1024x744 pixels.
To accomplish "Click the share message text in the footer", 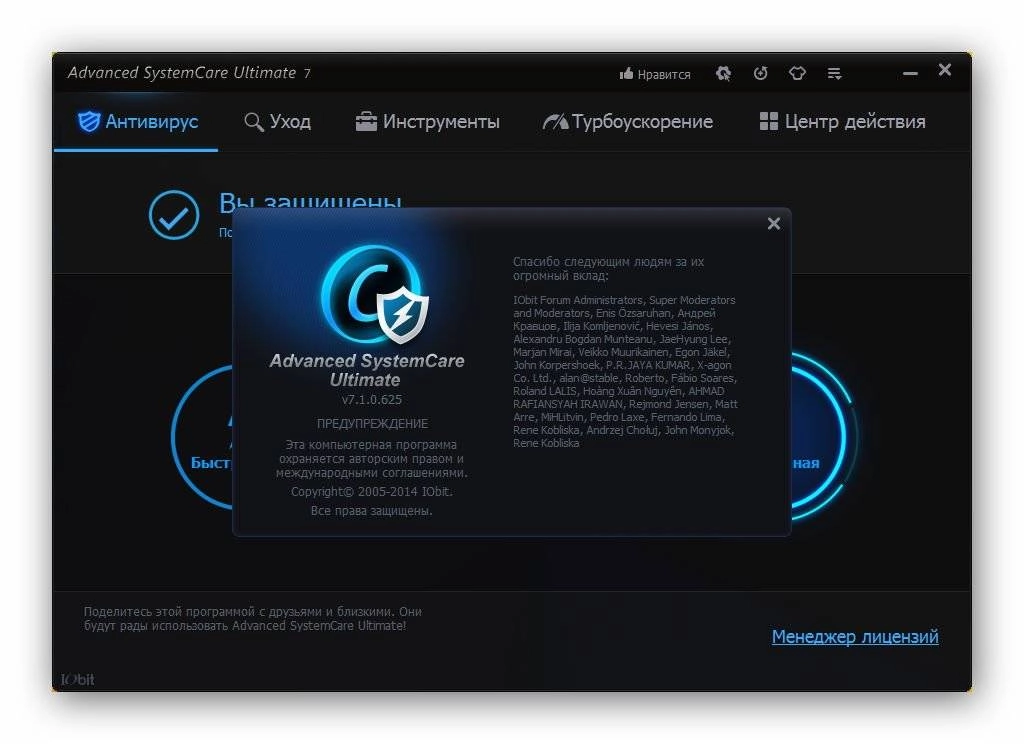I will tap(253, 619).
